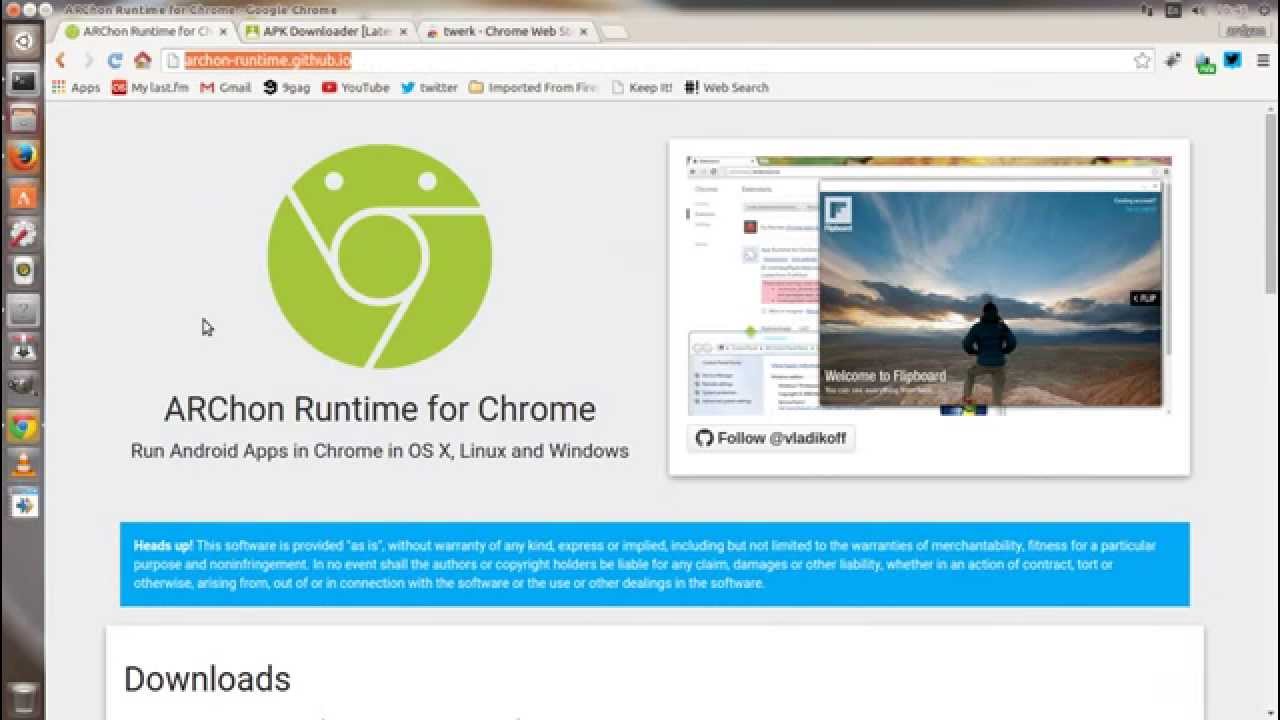Image resolution: width=1280 pixels, height=720 pixels.
Task: Click the ARChon Runtime for Chrome heading
Action: click(x=380, y=409)
